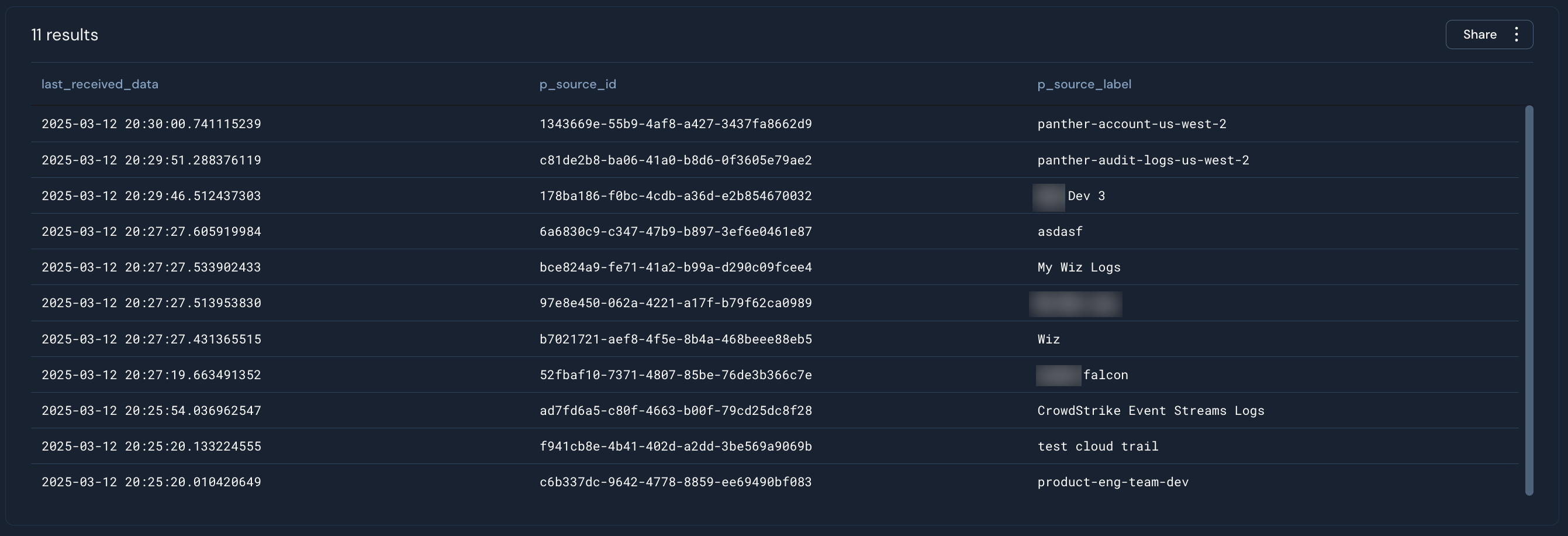Click the "Dev 3" source label
Image resolution: width=1568 pixels, height=536 pixels.
coord(1086,195)
